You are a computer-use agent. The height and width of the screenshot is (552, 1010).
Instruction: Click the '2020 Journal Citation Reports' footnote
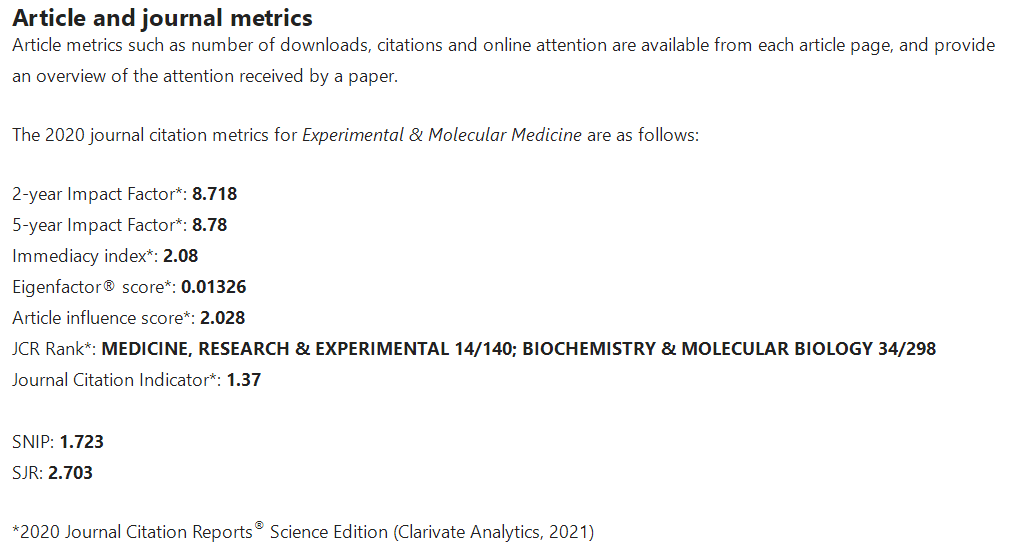133,531
